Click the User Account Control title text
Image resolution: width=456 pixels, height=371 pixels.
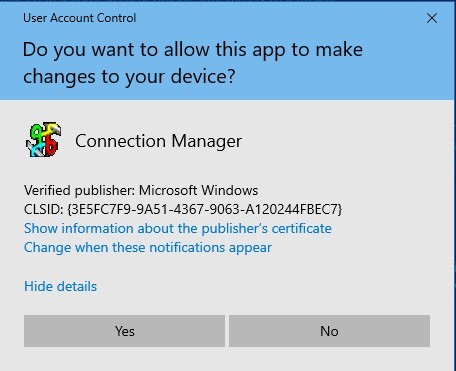pos(79,18)
